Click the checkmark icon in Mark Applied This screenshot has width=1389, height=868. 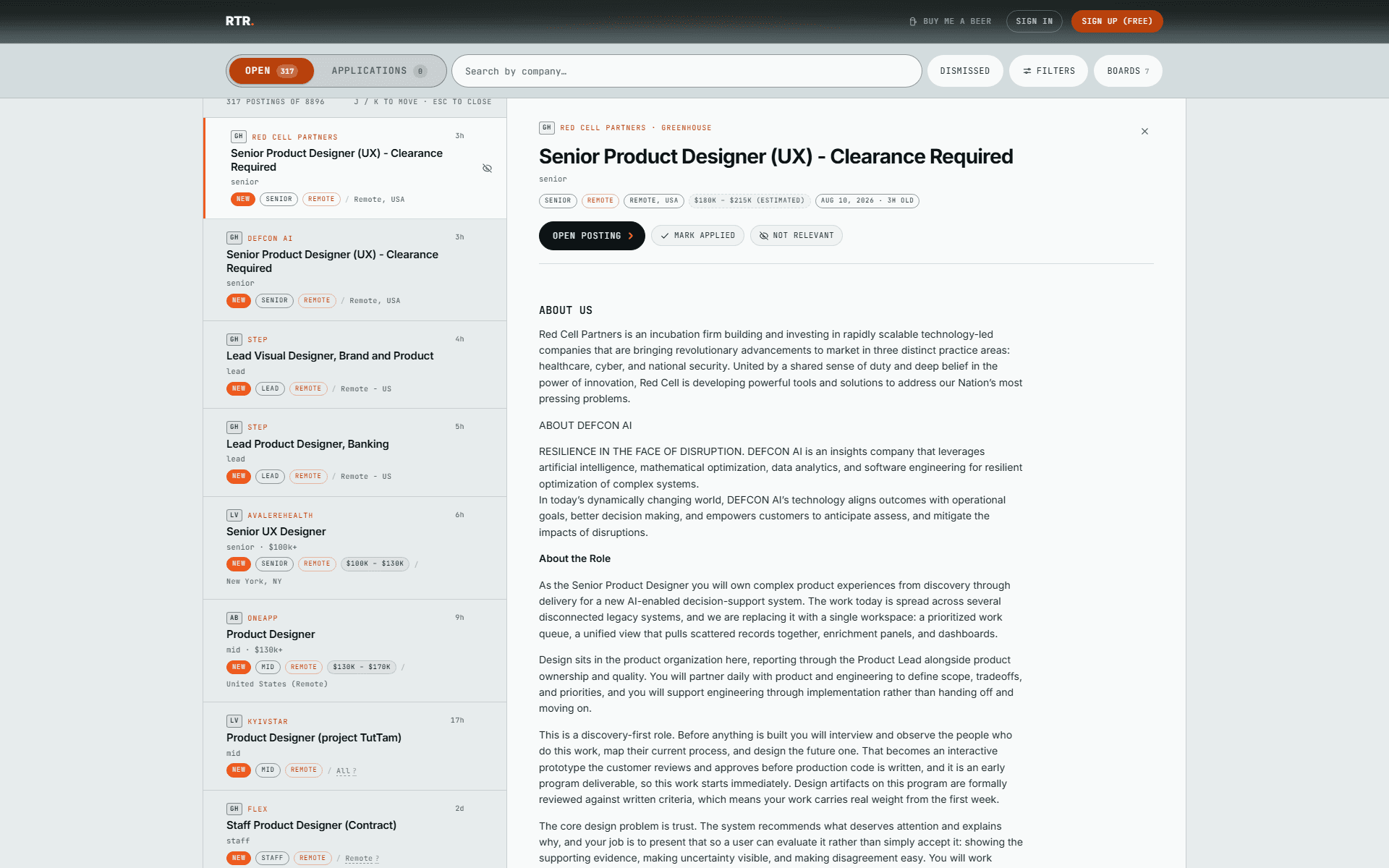tap(665, 236)
